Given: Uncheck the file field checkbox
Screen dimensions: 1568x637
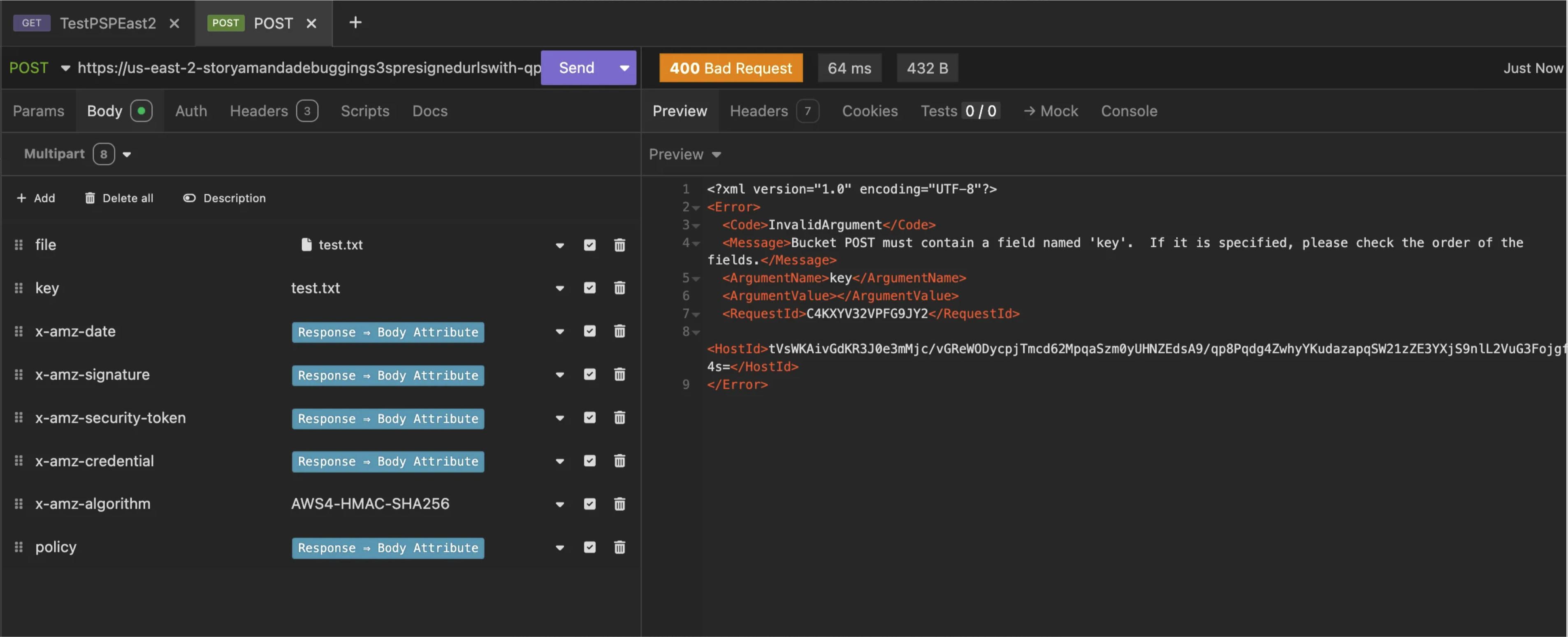Looking at the screenshot, I should pos(589,245).
